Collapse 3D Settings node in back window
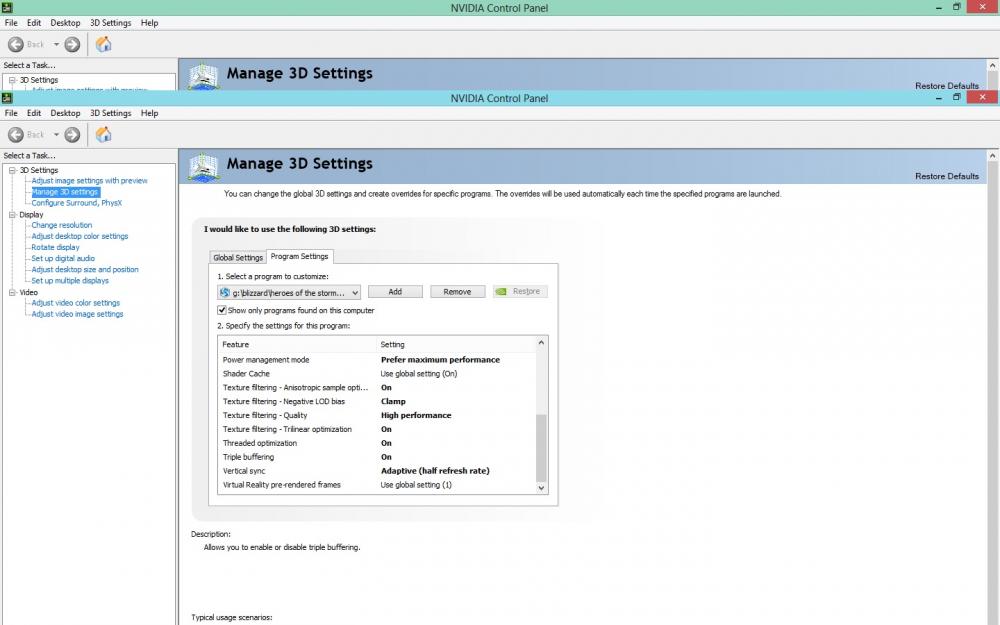 coord(12,80)
